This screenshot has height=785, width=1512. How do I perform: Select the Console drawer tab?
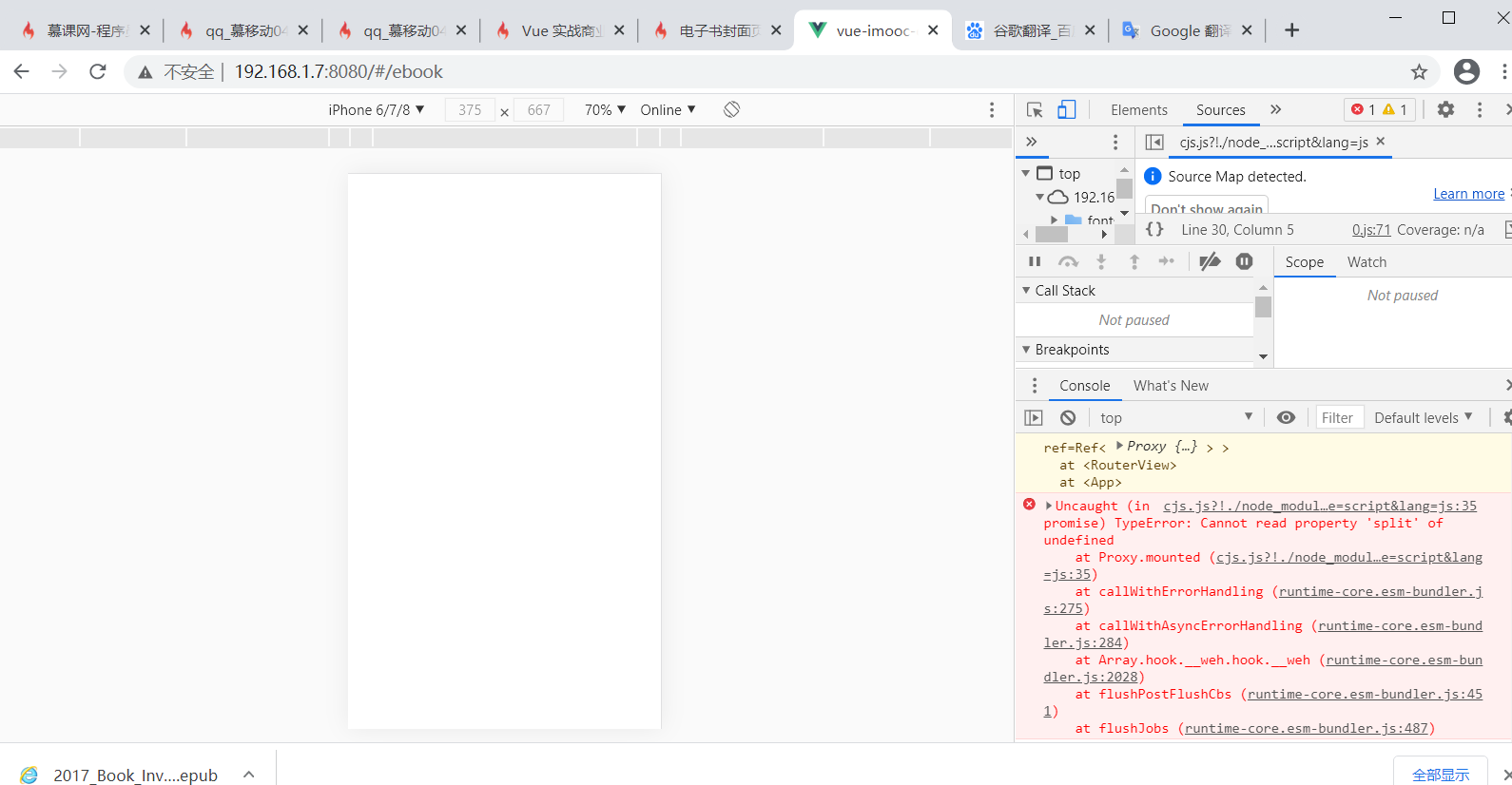tap(1084, 385)
